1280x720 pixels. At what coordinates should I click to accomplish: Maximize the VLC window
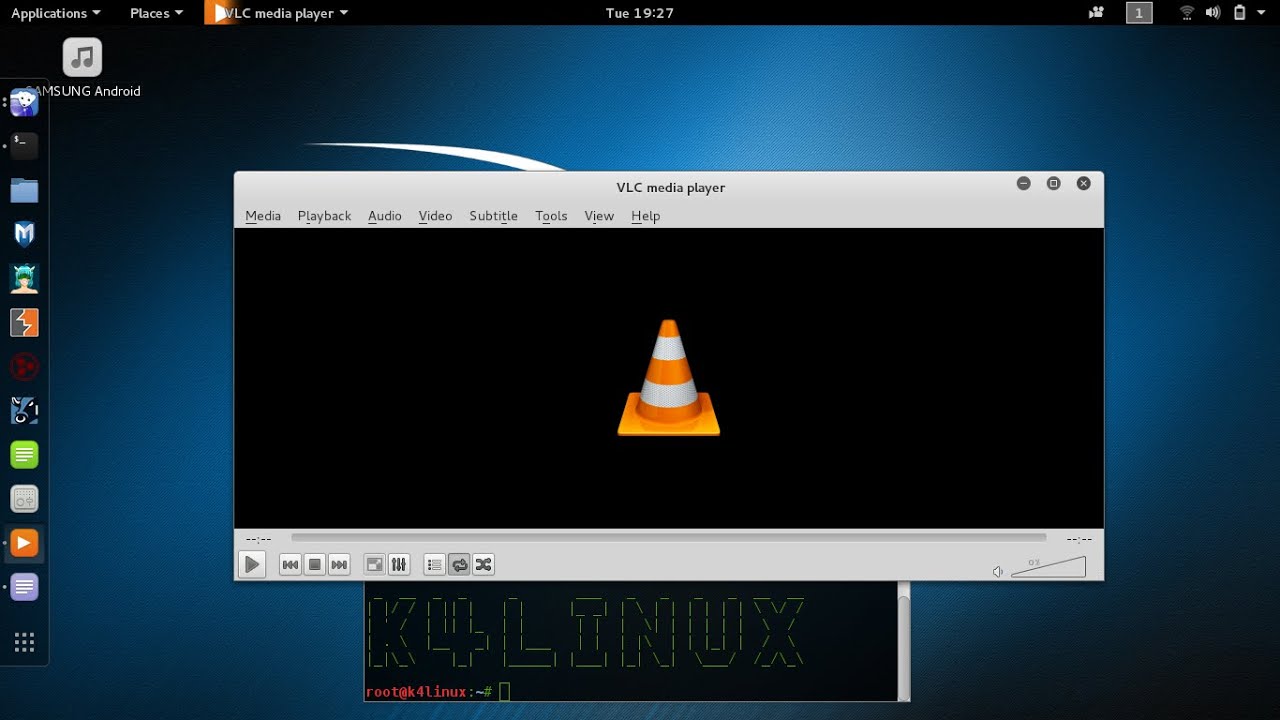click(1053, 184)
